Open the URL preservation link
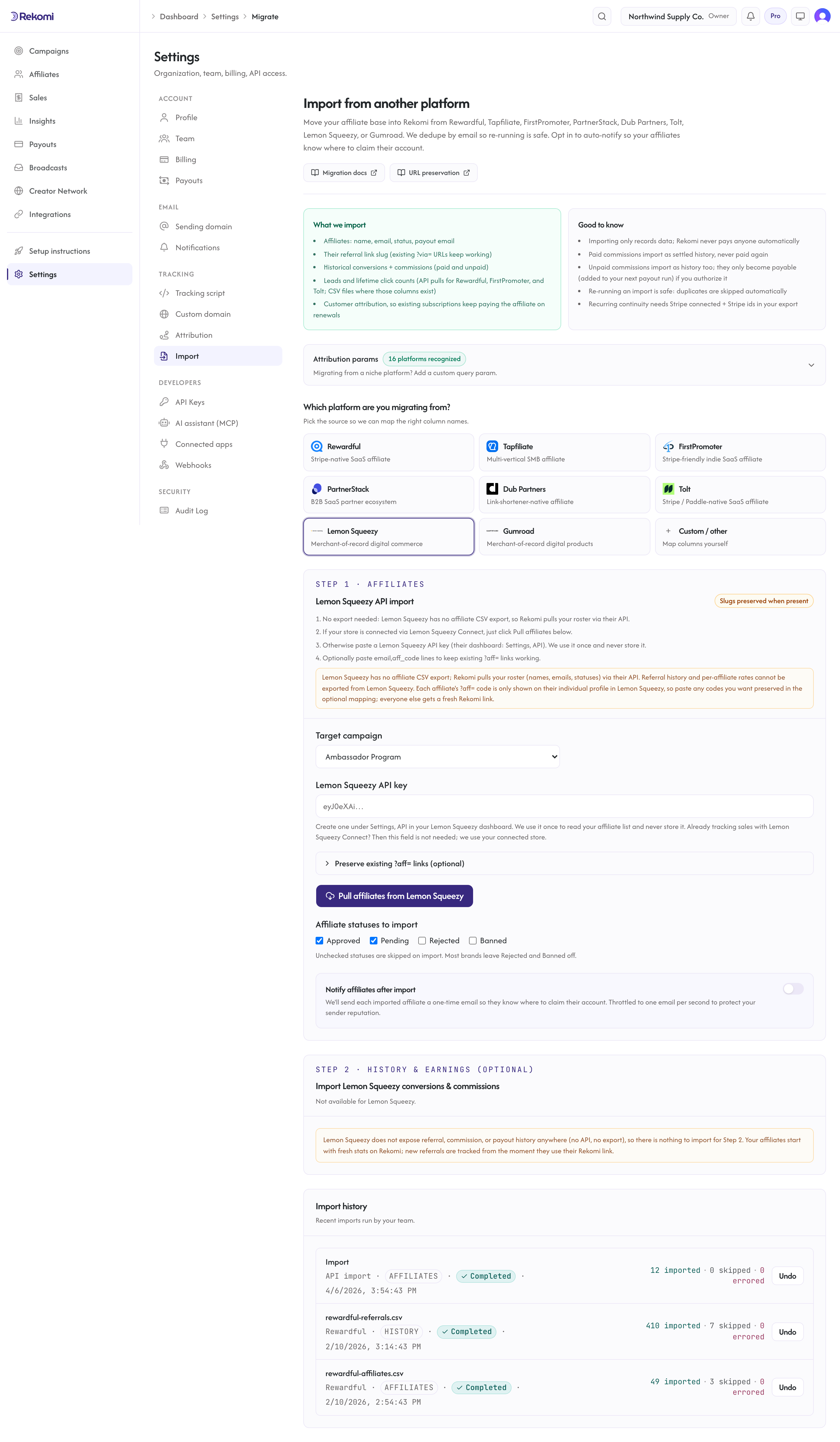Image resolution: width=840 pixels, height=1442 pixels. pos(433,173)
